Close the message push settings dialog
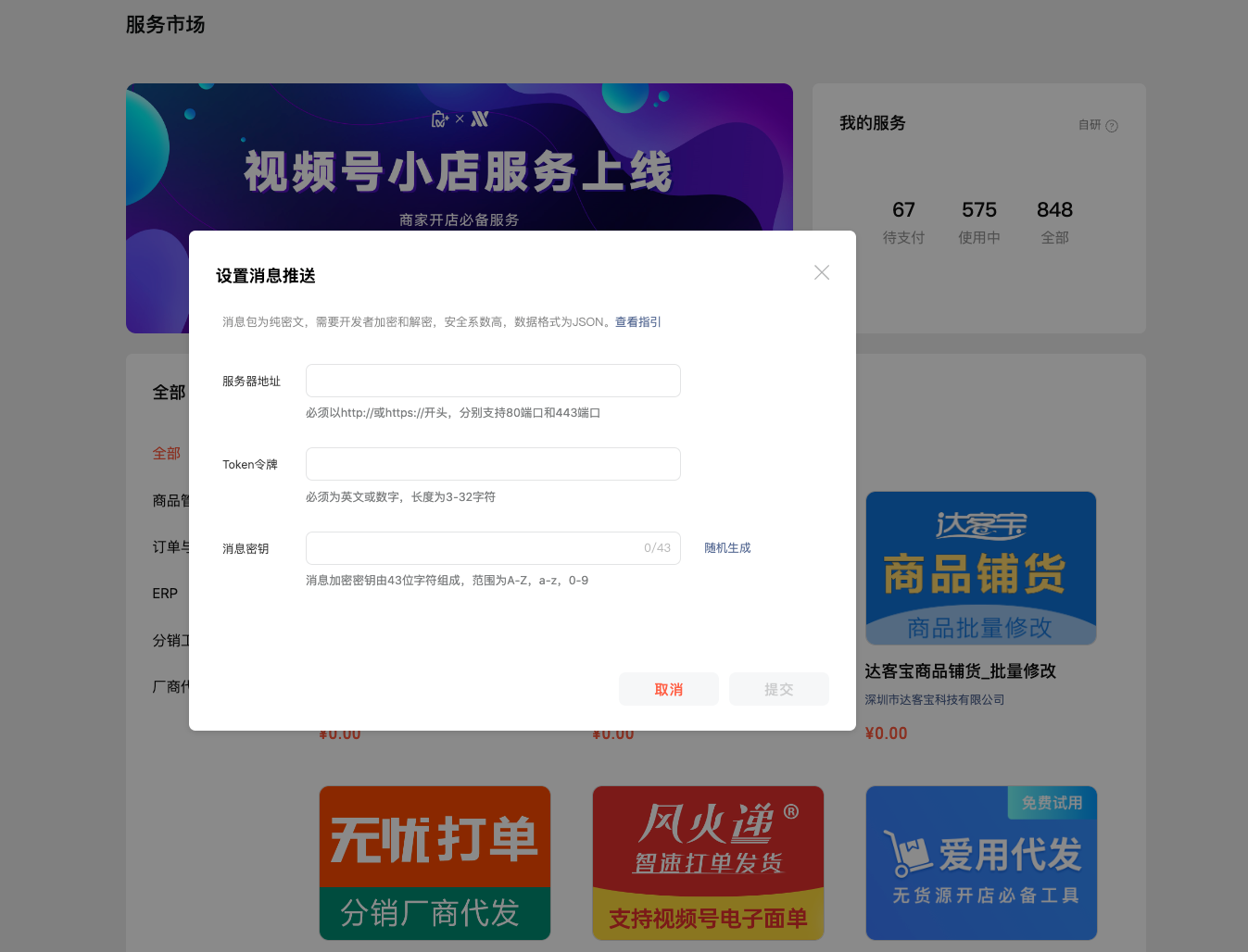 [x=821, y=272]
